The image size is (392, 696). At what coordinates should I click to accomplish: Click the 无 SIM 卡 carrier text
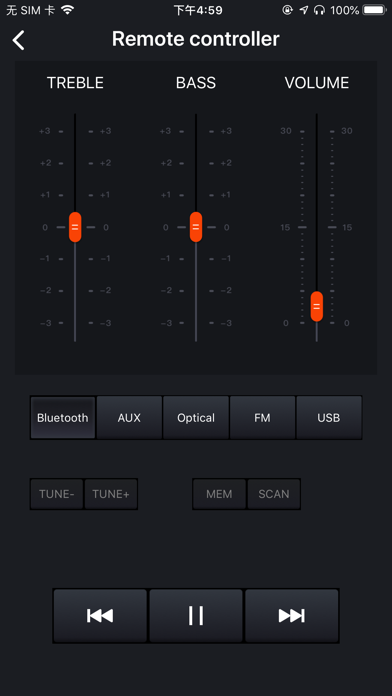pos(31,10)
